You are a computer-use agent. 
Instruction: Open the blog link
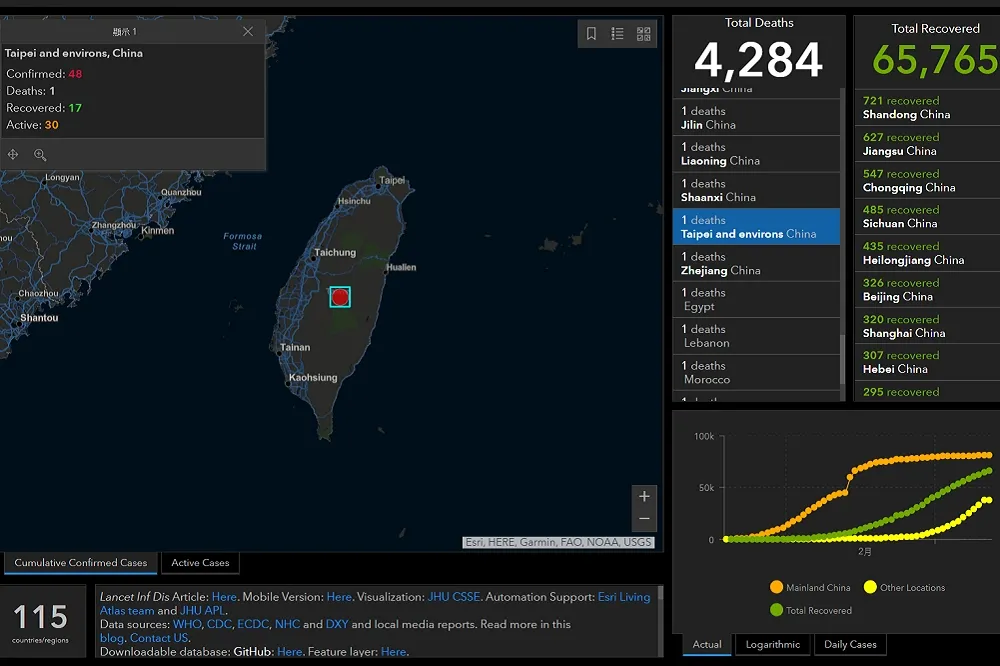pos(112,638)
